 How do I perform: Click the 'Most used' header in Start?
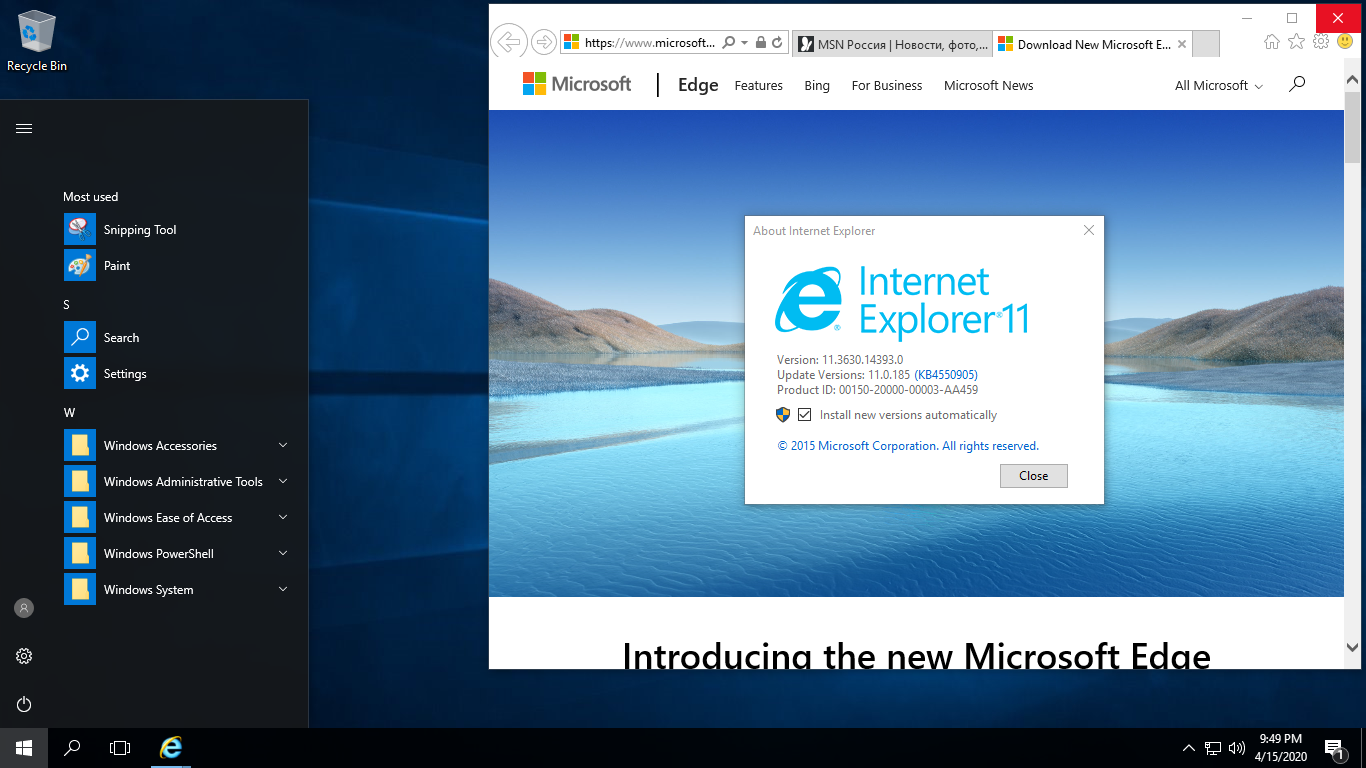[x=91, y=197]
